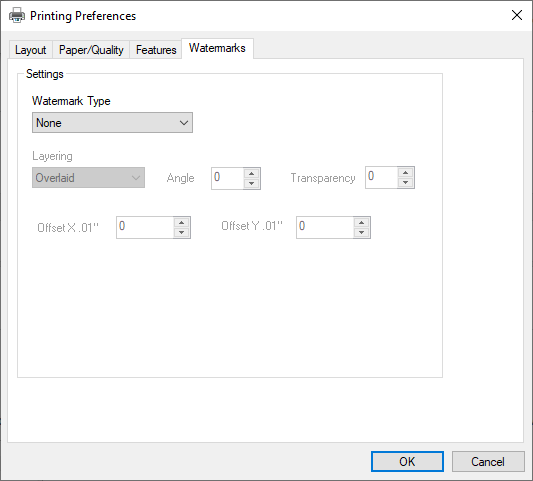Increase the Angle value with up arrow
The width and height of the screenshot is (533, 481).
pyautogui.click(x=252, y=173)
